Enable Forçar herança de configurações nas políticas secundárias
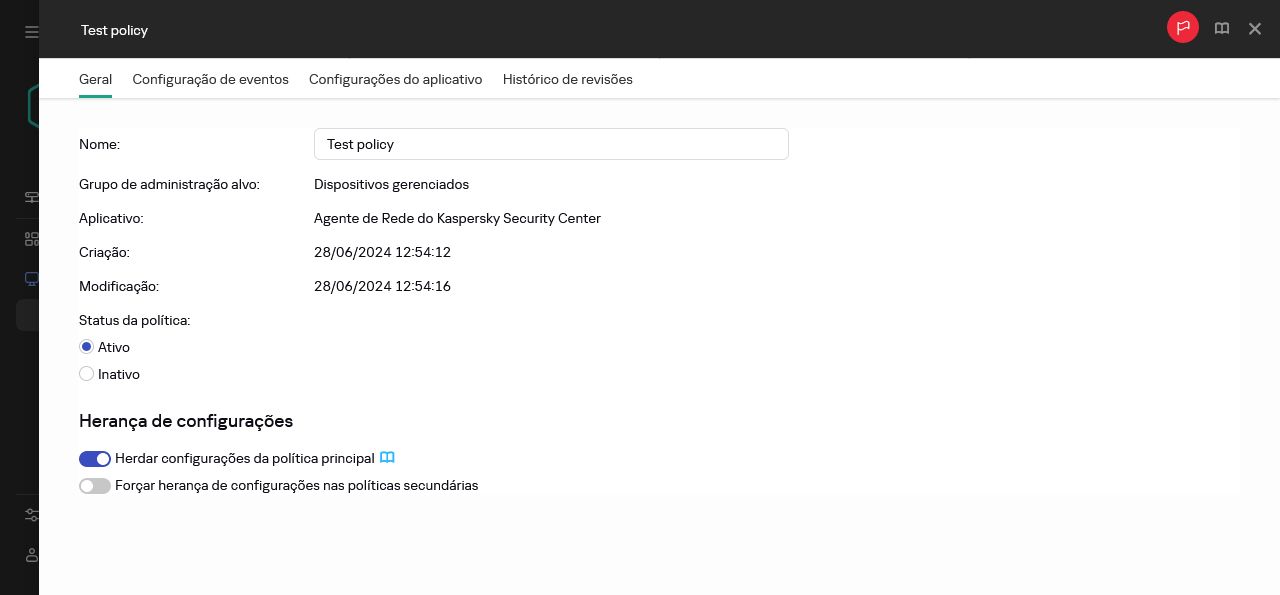 (x=95, y=486)
